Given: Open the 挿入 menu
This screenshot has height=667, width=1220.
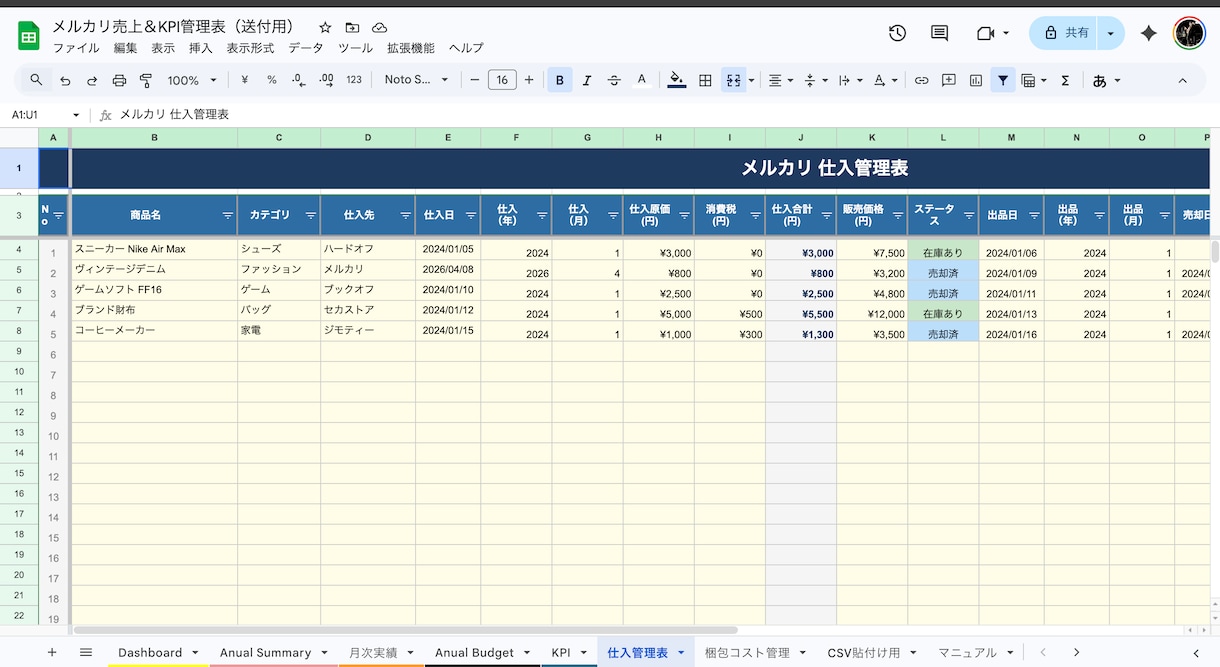Looking at the screenshot, I should pyautogui.click(x=201, y=48).
